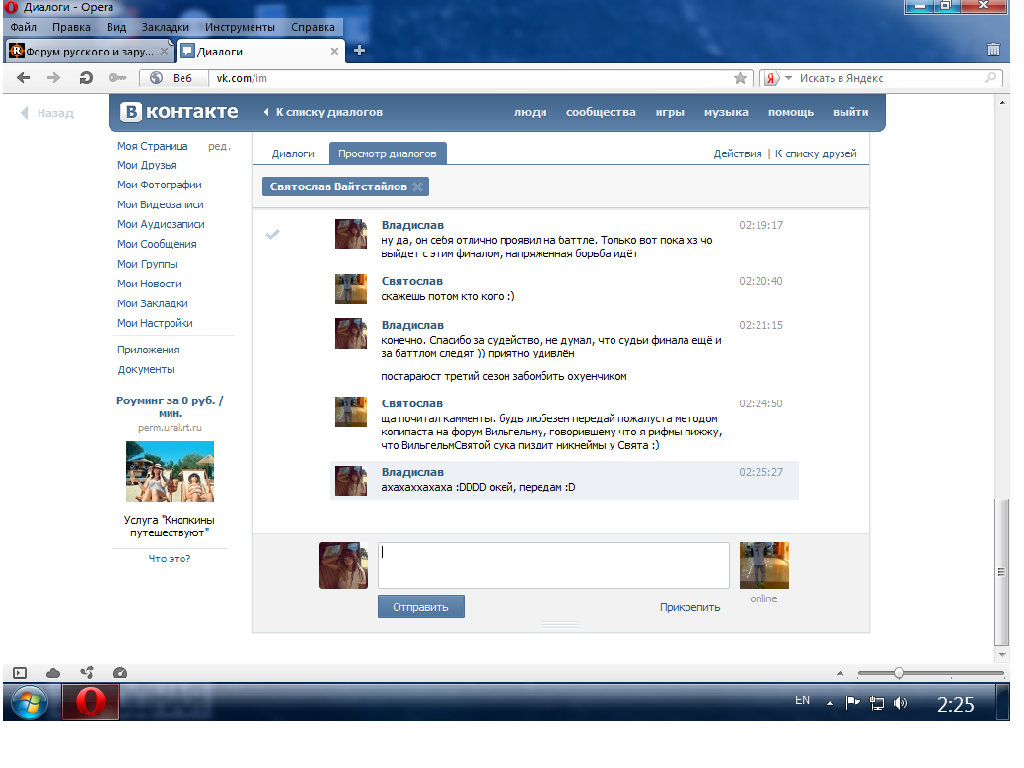The image size is (1024, 768).
Task: Open the игры header link
Action: (670, 112)
